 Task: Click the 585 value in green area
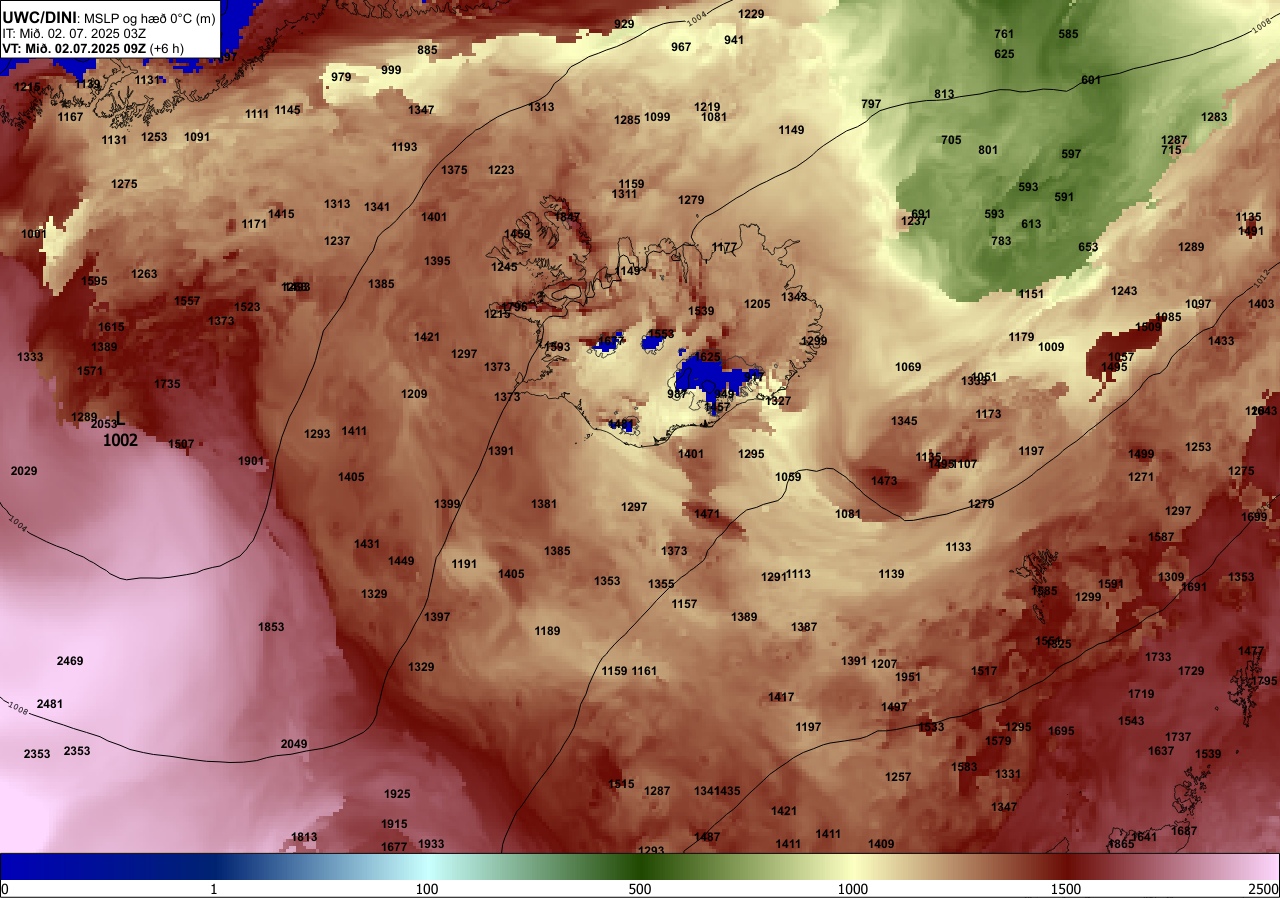(x=1068, y=34)
